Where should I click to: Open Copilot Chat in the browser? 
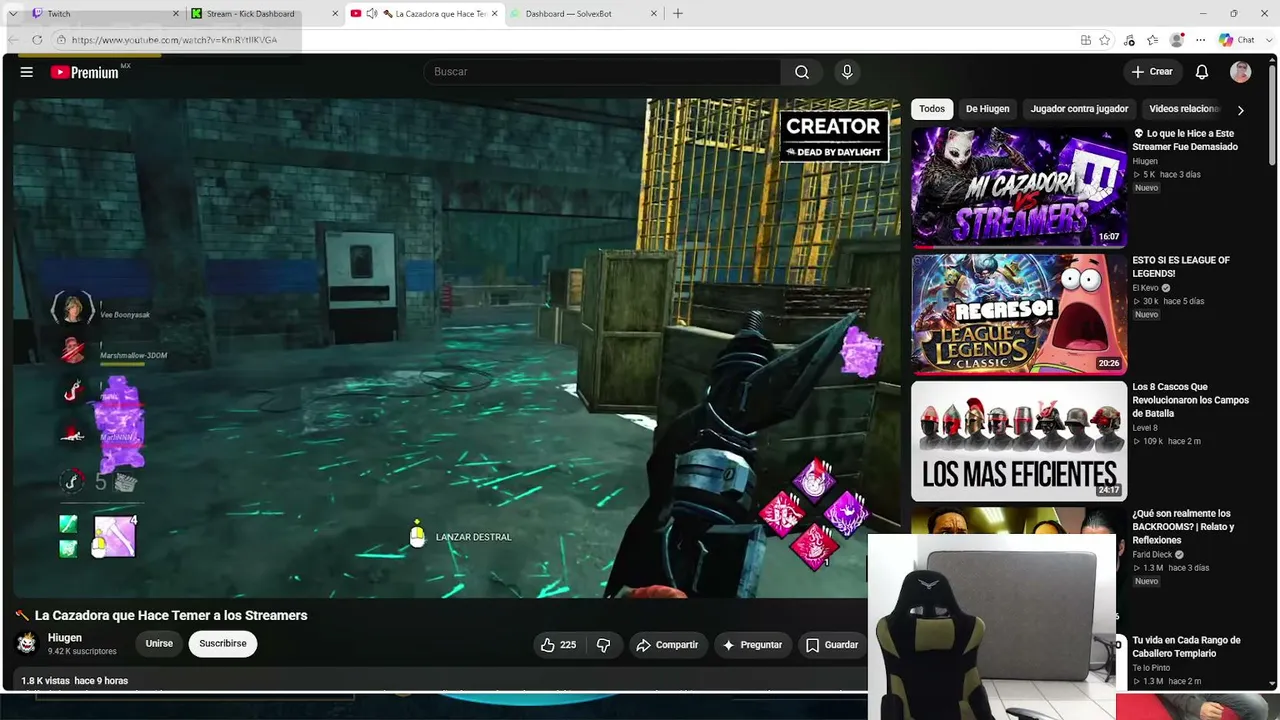1236,40
